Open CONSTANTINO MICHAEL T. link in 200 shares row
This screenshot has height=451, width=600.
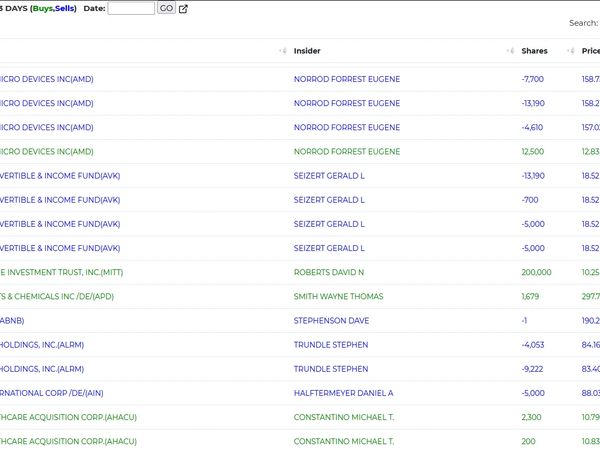344,441
